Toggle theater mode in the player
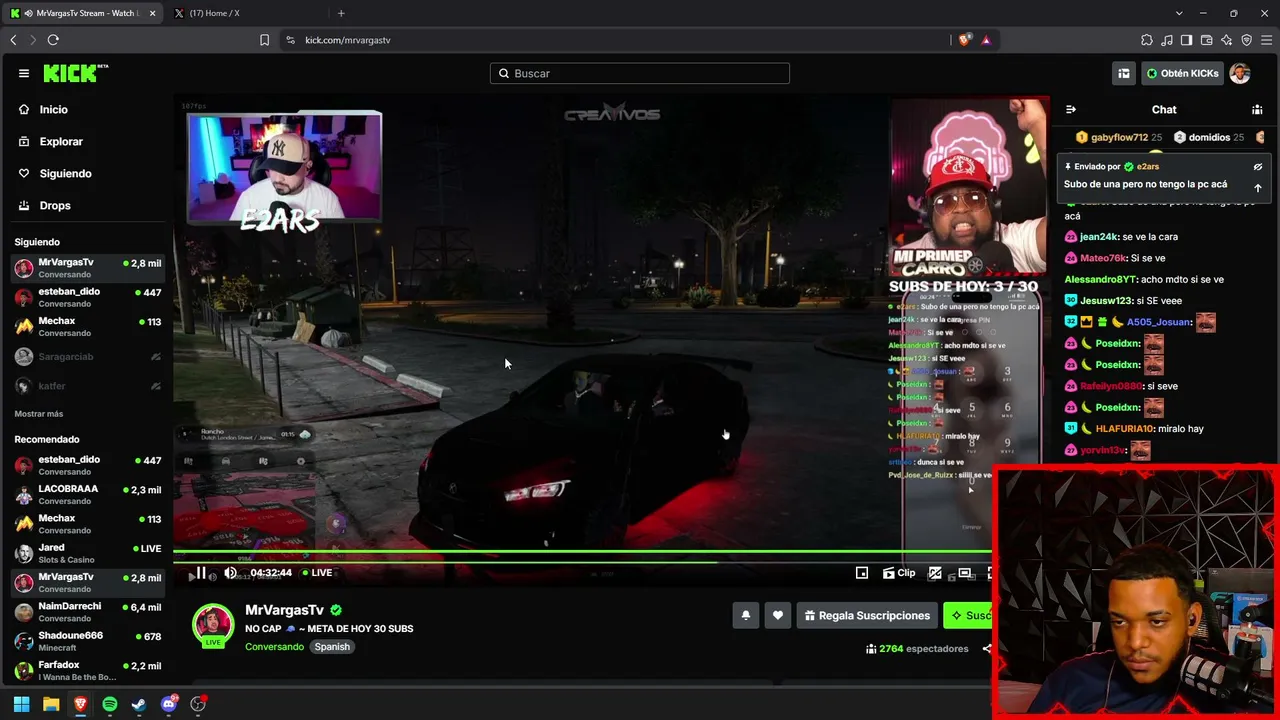Screen dimensions: 1280x720 coord(965,573)
